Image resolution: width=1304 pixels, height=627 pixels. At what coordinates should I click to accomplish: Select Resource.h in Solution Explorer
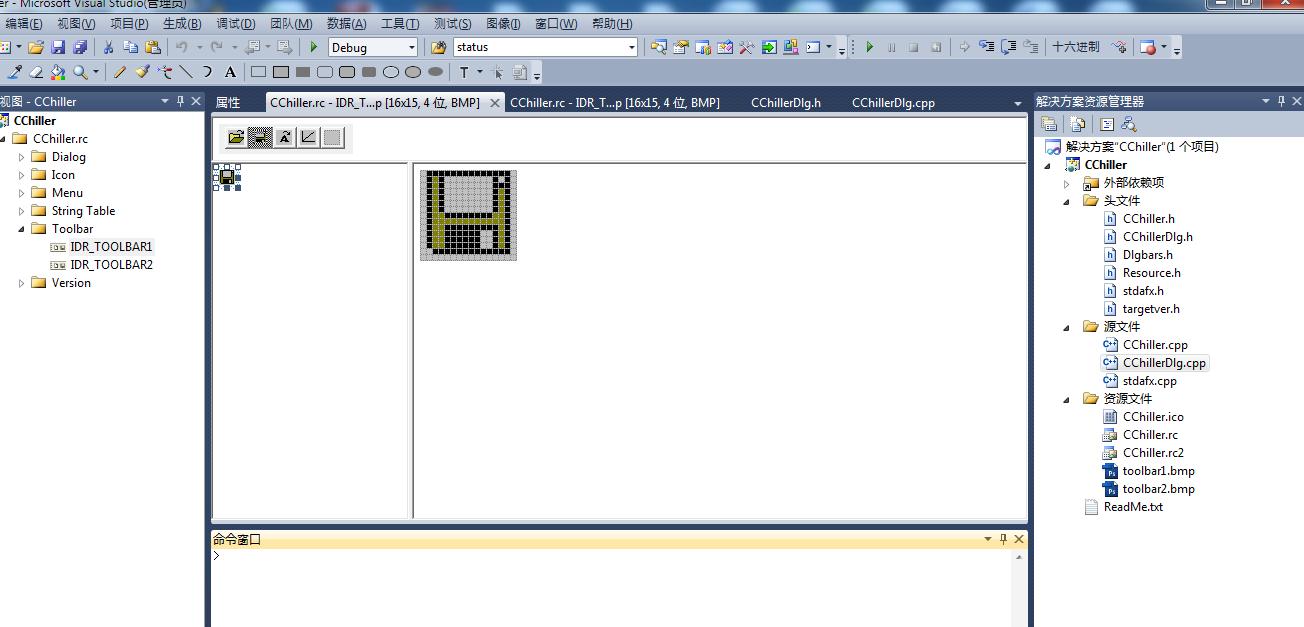point(1151,273)
